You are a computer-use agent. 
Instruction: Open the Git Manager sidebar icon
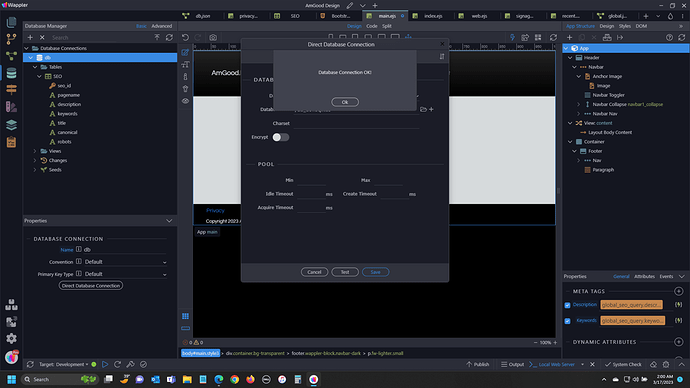pos(11,39)
